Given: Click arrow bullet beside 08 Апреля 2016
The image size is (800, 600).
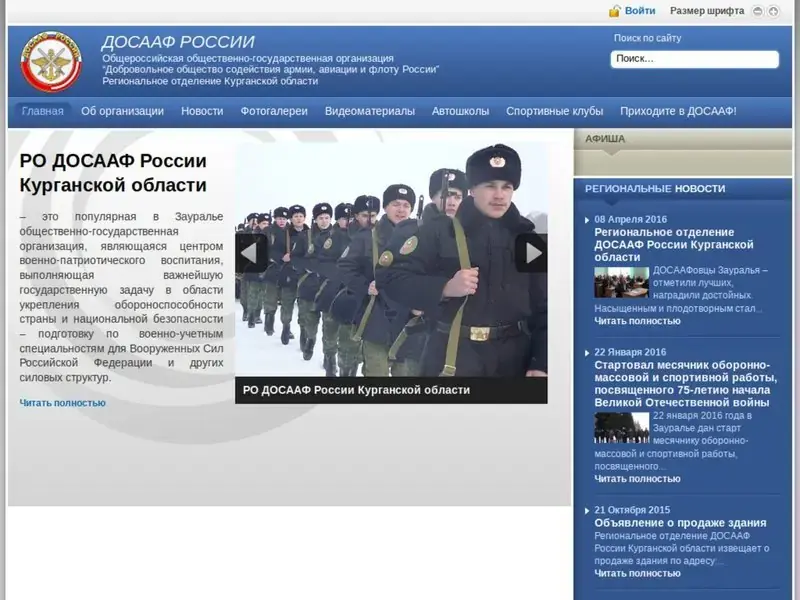Looking at the screenshot, I should pyautogui.click(x=586, y=219).
